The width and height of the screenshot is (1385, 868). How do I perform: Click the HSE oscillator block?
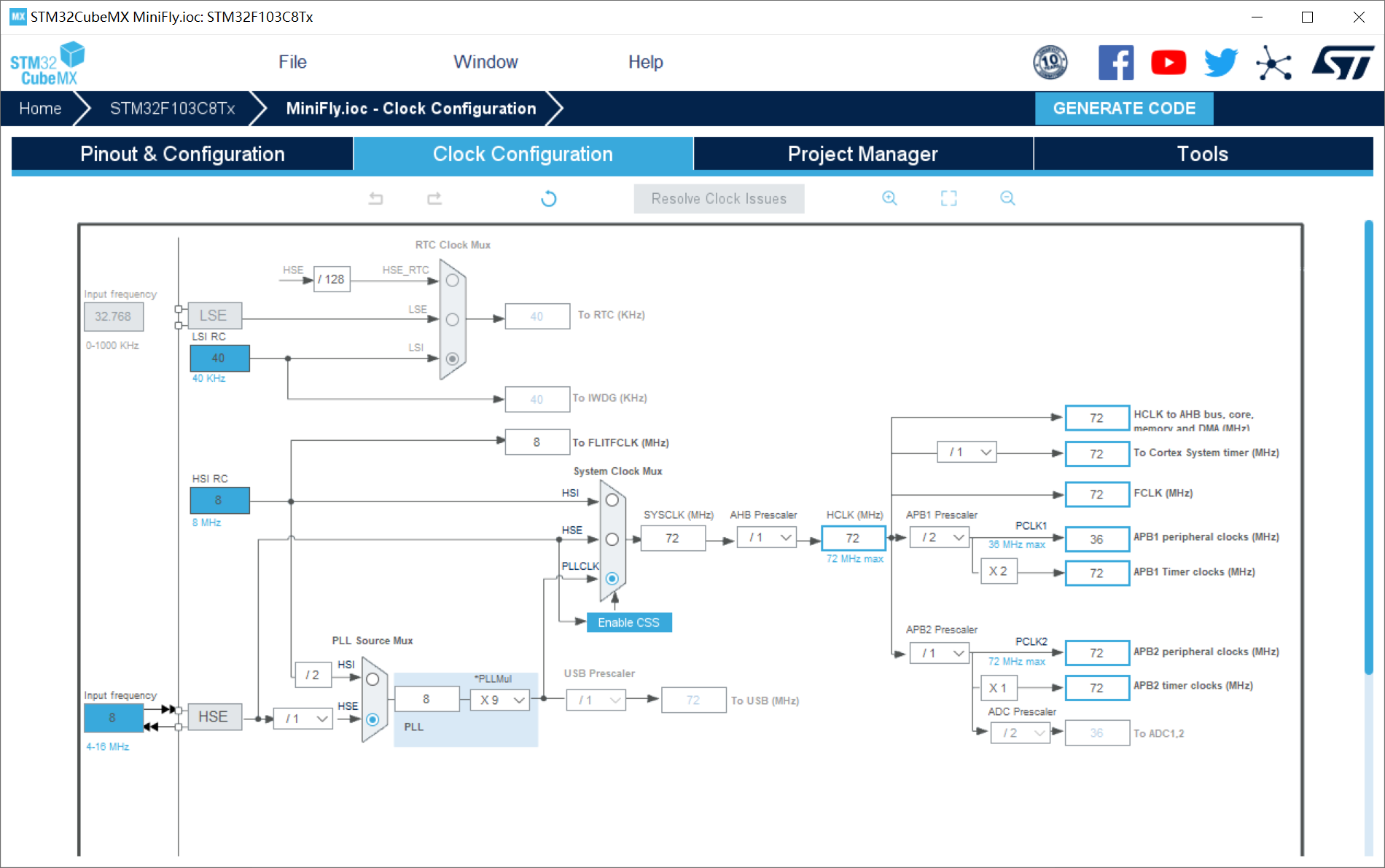tap(214, 716)
